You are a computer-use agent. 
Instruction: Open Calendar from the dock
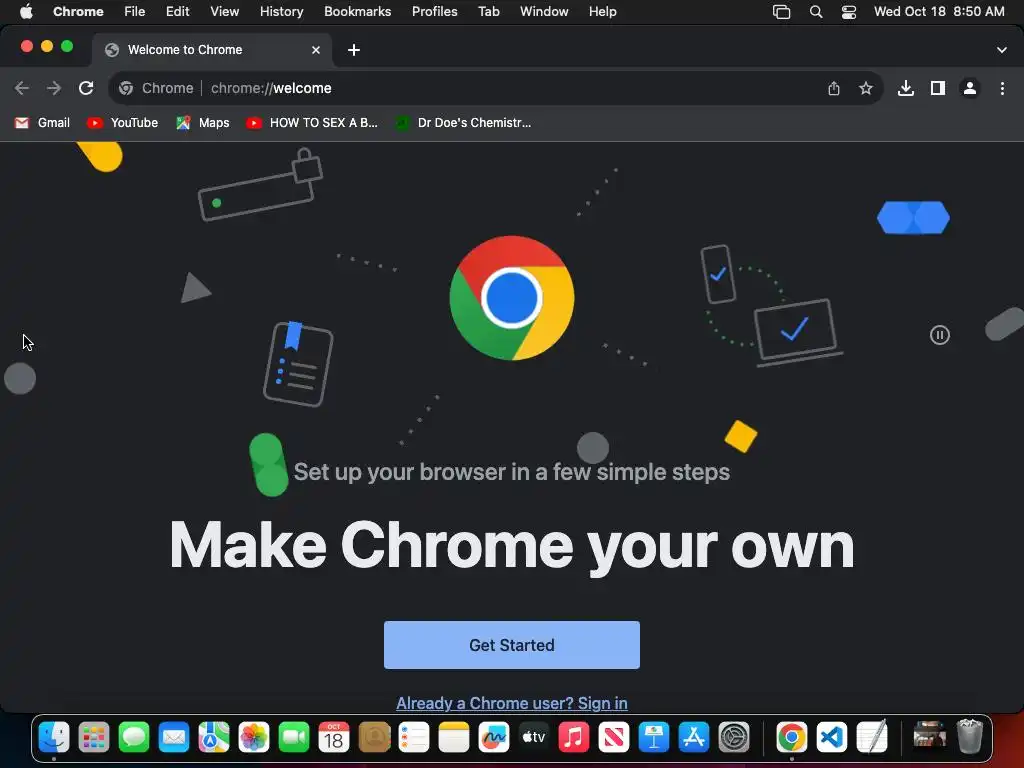pyautogui.click(x=334, y=738)
